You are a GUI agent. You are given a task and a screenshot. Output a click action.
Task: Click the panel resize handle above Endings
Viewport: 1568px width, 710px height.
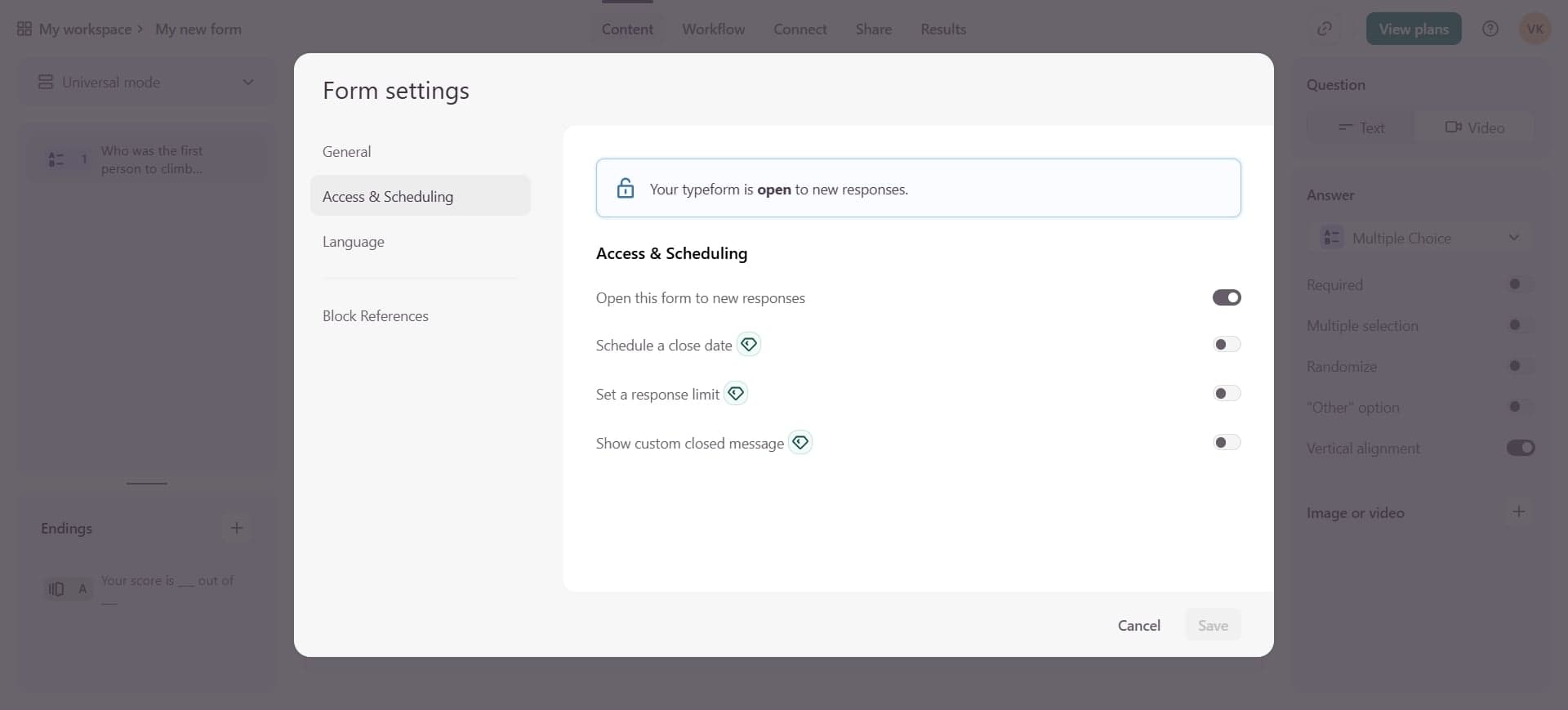pyautogui.click(x=147, y=483)
